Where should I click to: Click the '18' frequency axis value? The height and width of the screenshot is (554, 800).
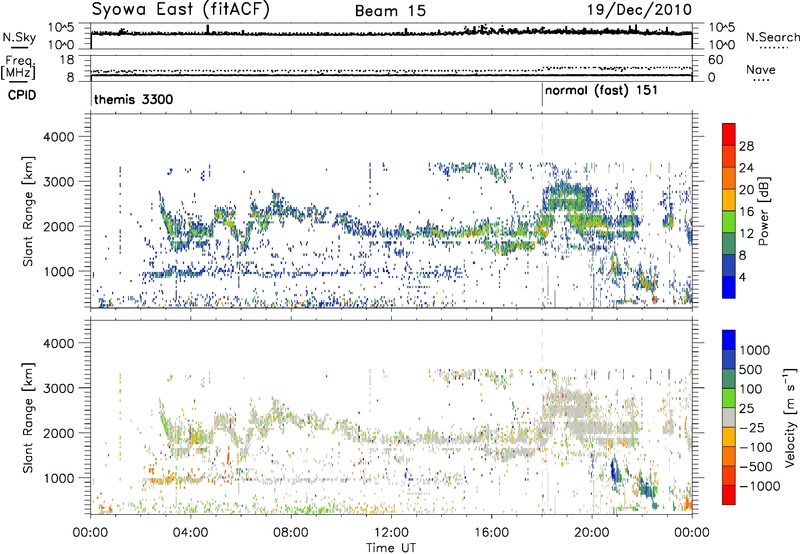point(67,60)
